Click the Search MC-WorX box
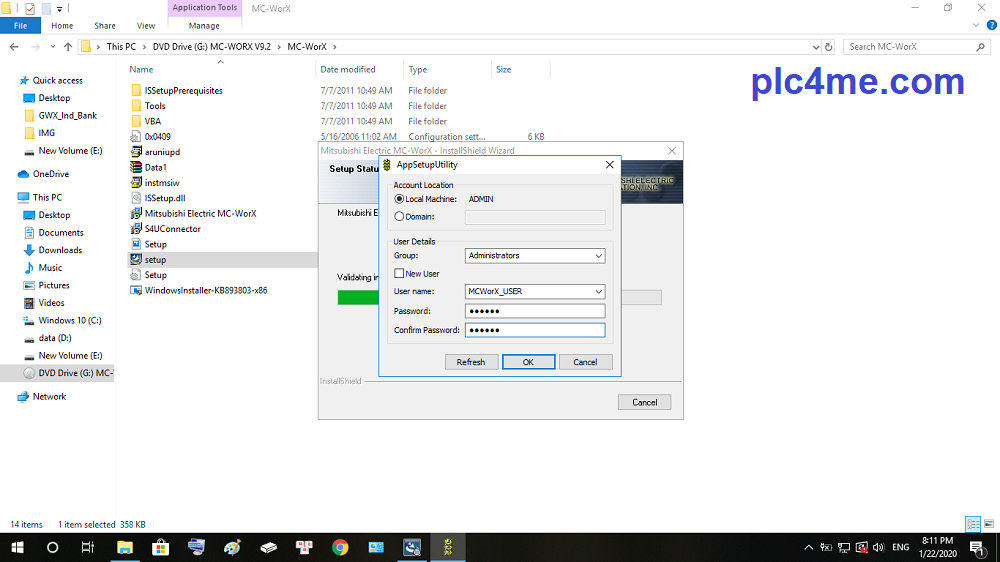1000x562 pixels. point(916,47)
